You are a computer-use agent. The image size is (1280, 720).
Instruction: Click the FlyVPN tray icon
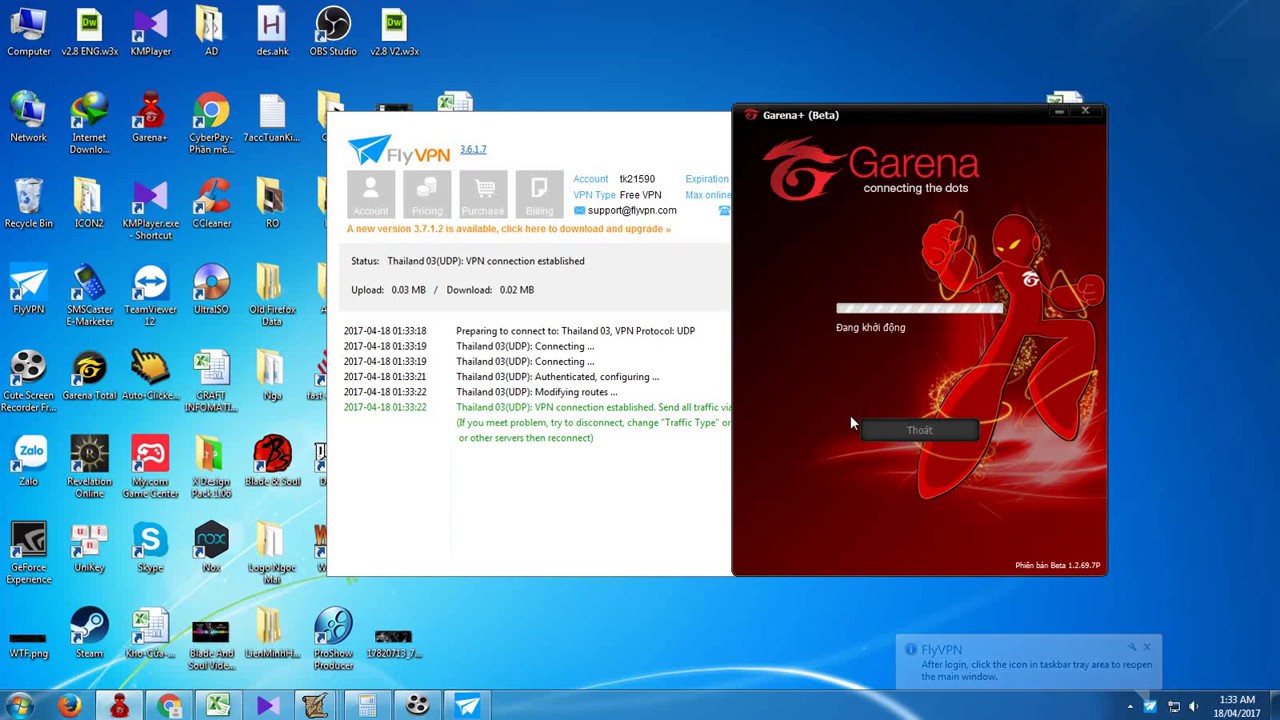(x=1150, y=707)
